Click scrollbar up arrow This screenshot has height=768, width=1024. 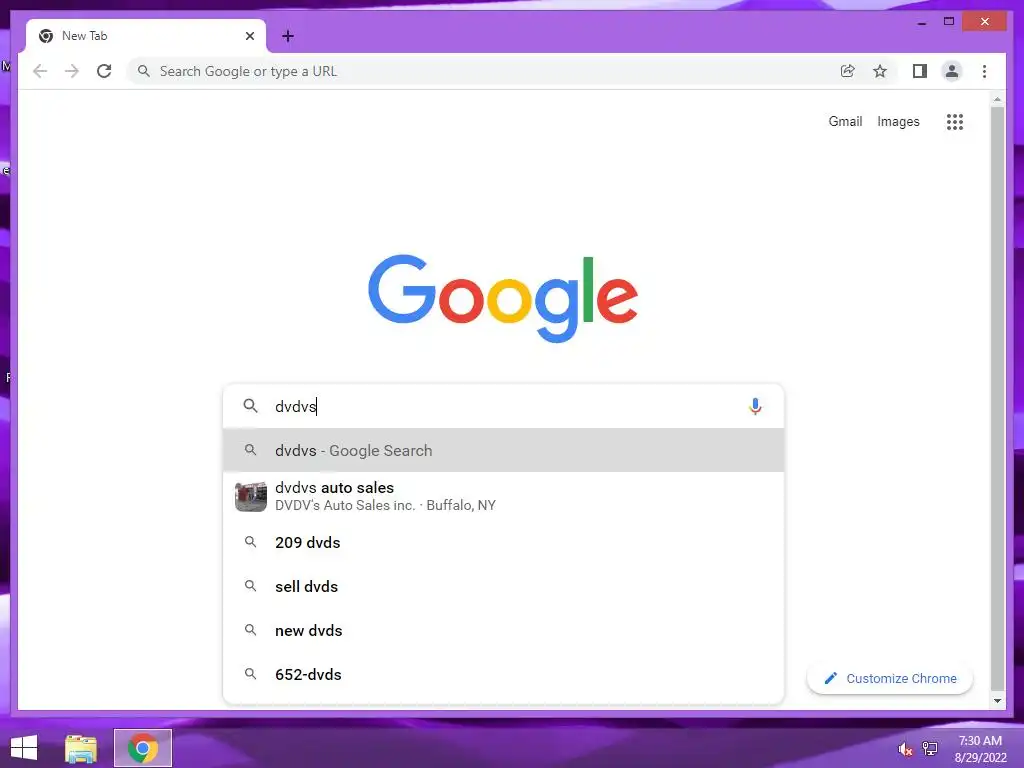point(997,99)
